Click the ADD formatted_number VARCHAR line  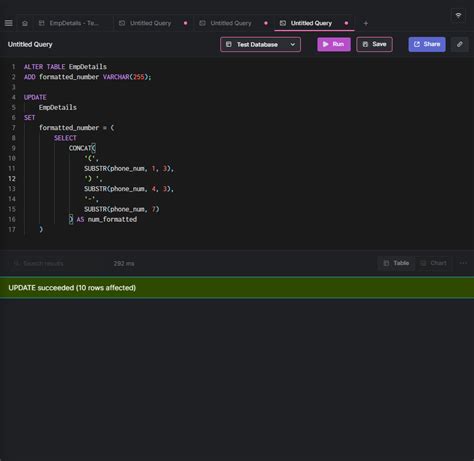(x=88, y=77)
